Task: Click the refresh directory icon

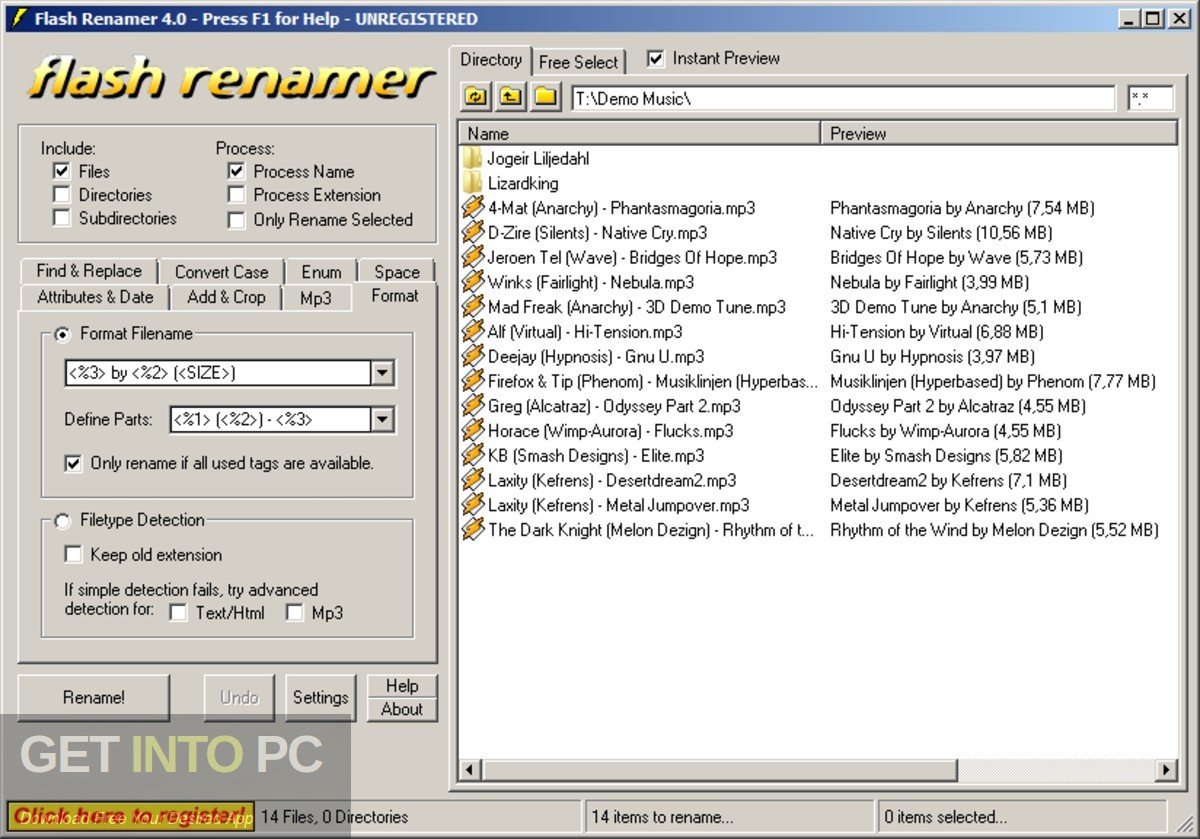Action: (x=476, y=97)
